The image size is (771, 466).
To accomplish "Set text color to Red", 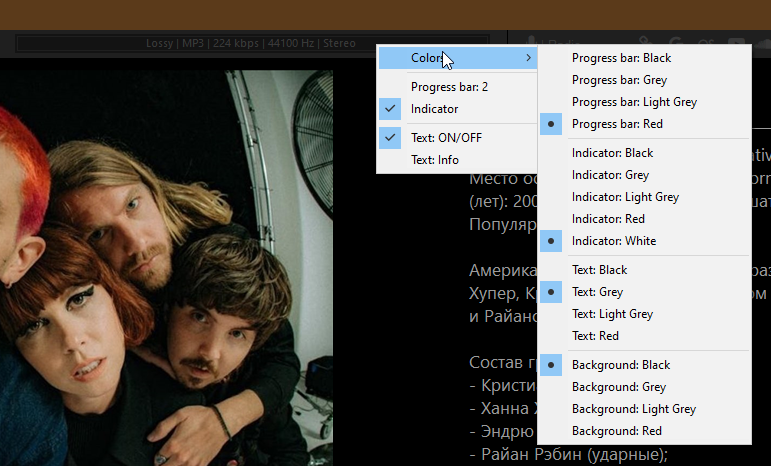I will point(595,336).
